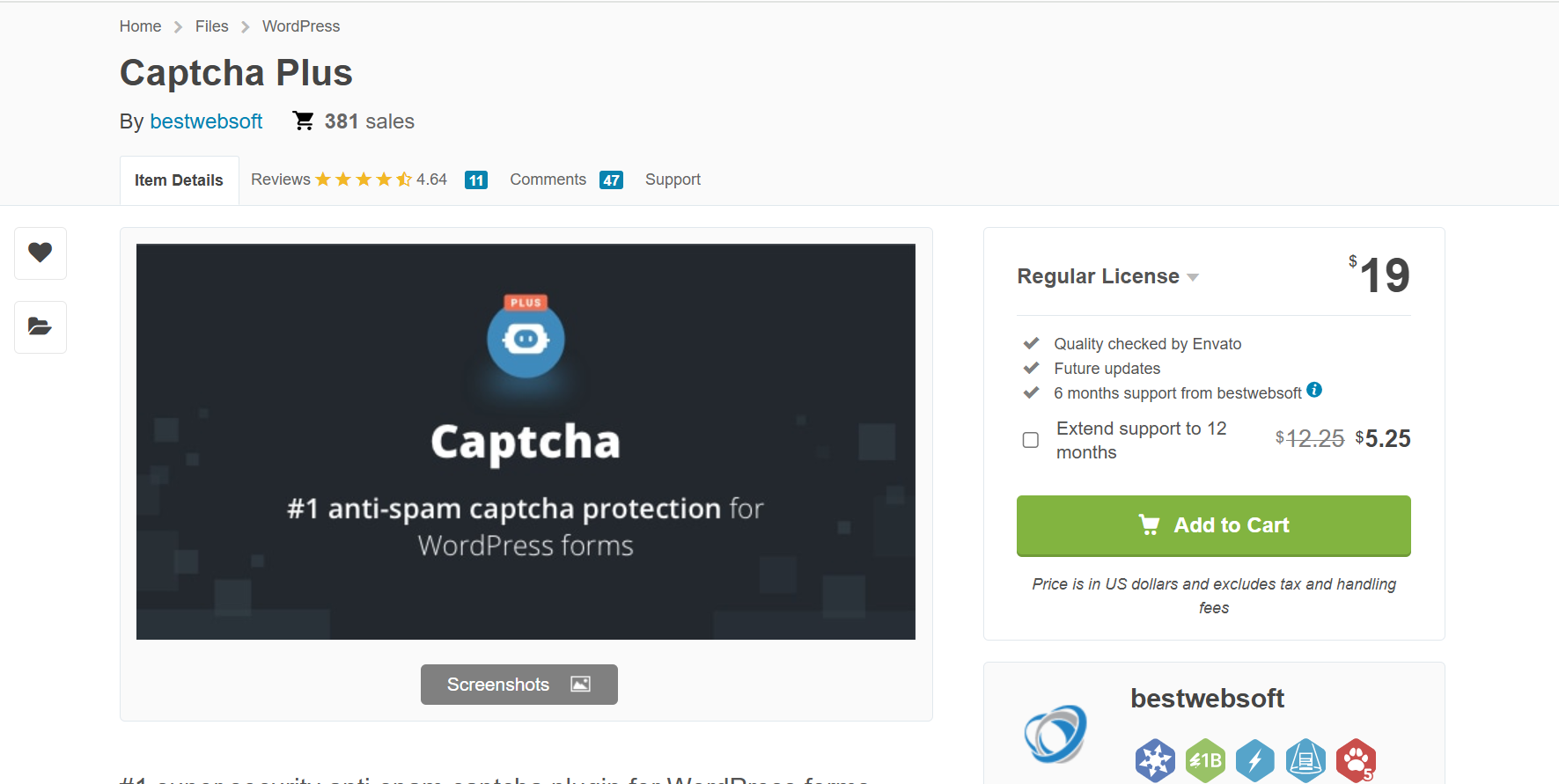Click the 'Captcha Plus' page title

[236, 73]
